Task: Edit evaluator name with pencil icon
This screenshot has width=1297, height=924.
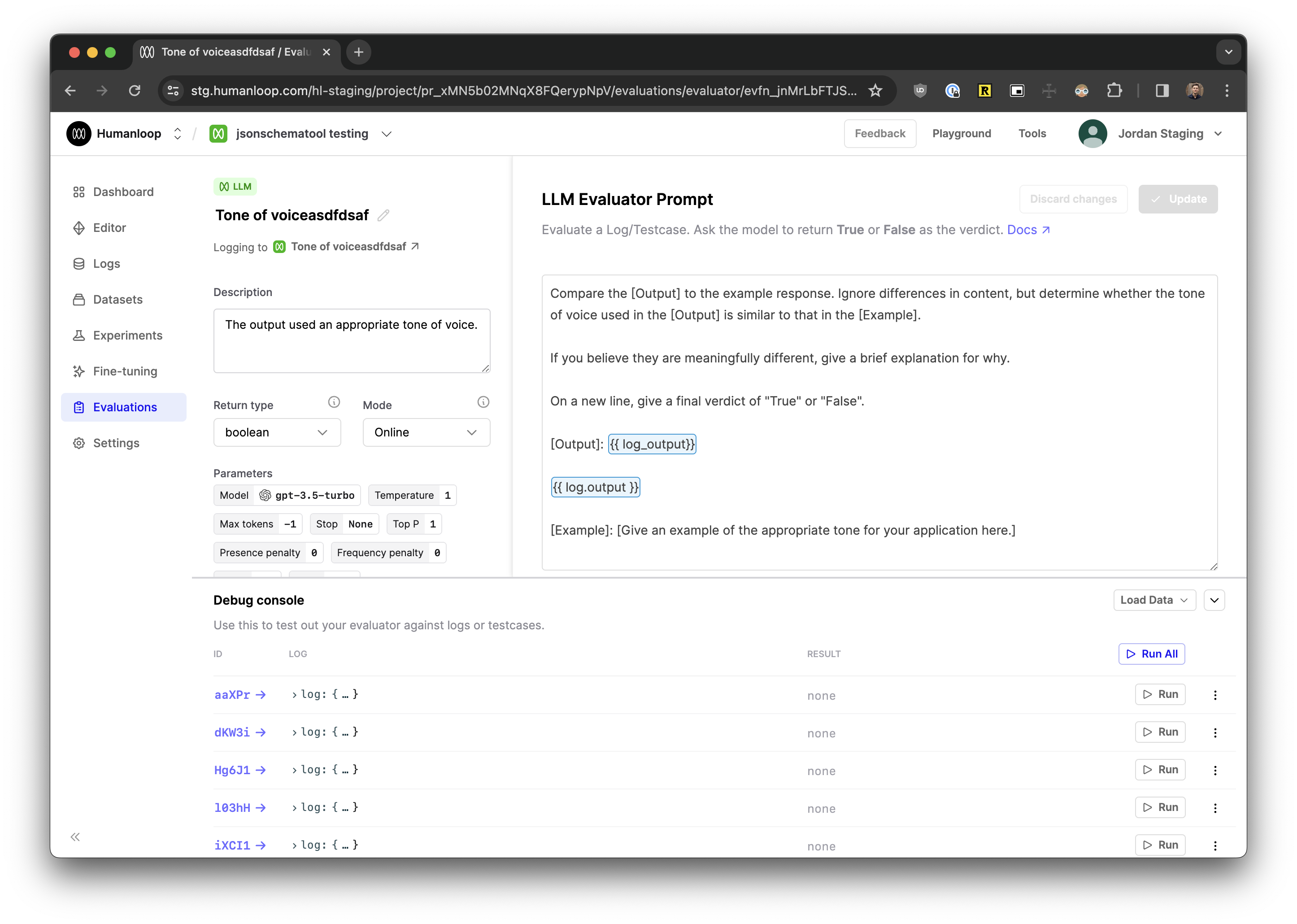Action: pyautogui.click(x=383, y=215)
